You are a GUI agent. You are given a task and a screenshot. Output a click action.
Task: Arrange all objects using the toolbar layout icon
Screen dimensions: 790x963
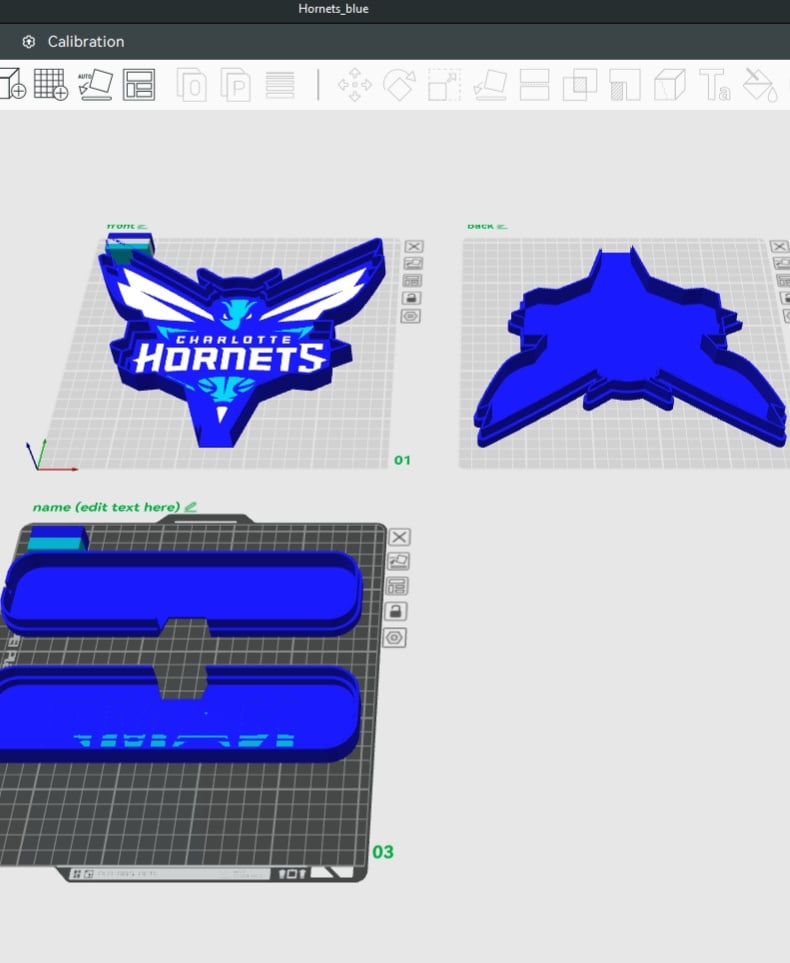(x=139, y=84)
